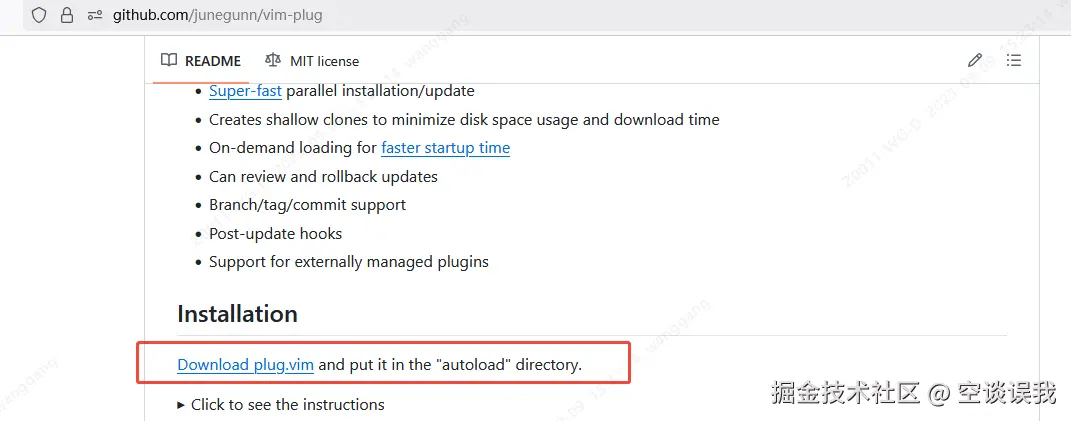Click the 'Post-update hooks' bullet text

275,233
